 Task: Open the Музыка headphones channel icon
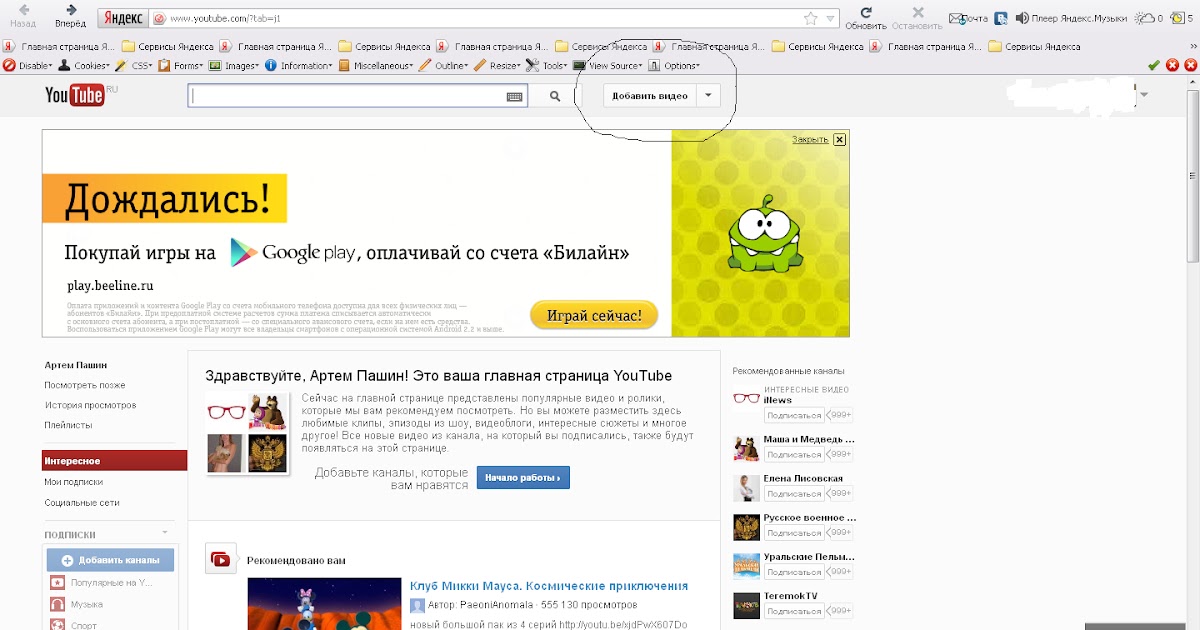[58, 604]
